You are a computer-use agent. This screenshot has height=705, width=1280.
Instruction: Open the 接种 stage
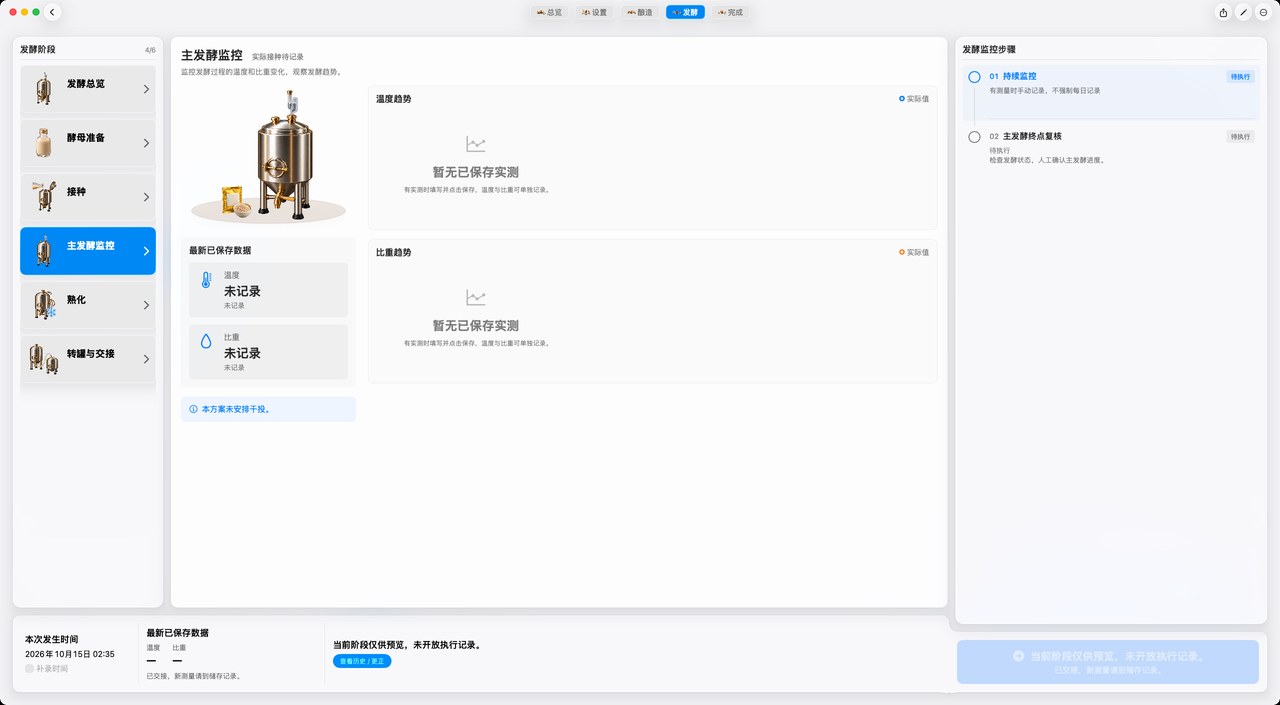[88, 197]
